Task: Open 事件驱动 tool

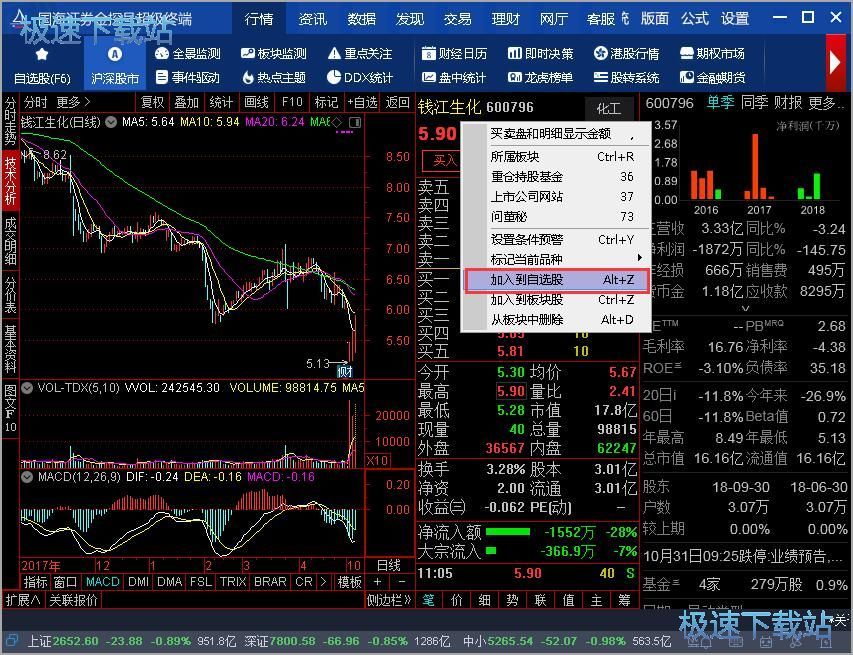Action: [187, 77]
